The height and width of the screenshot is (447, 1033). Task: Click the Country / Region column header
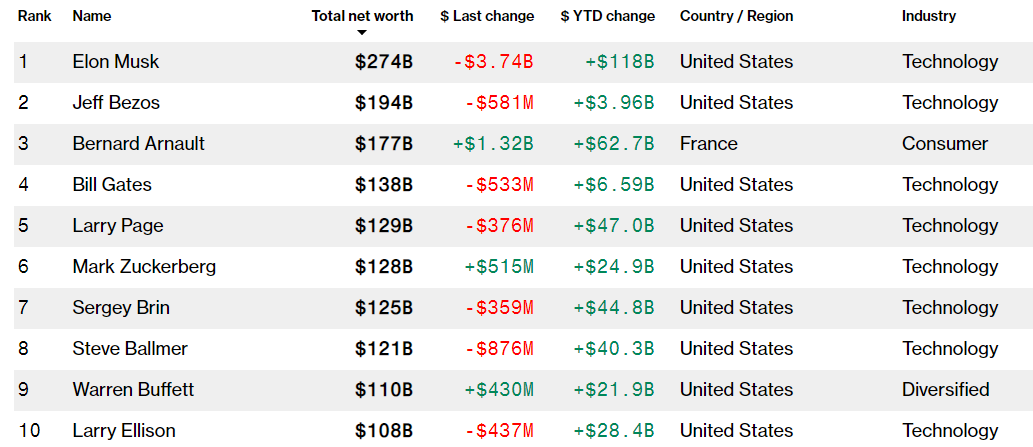point(736,16)
